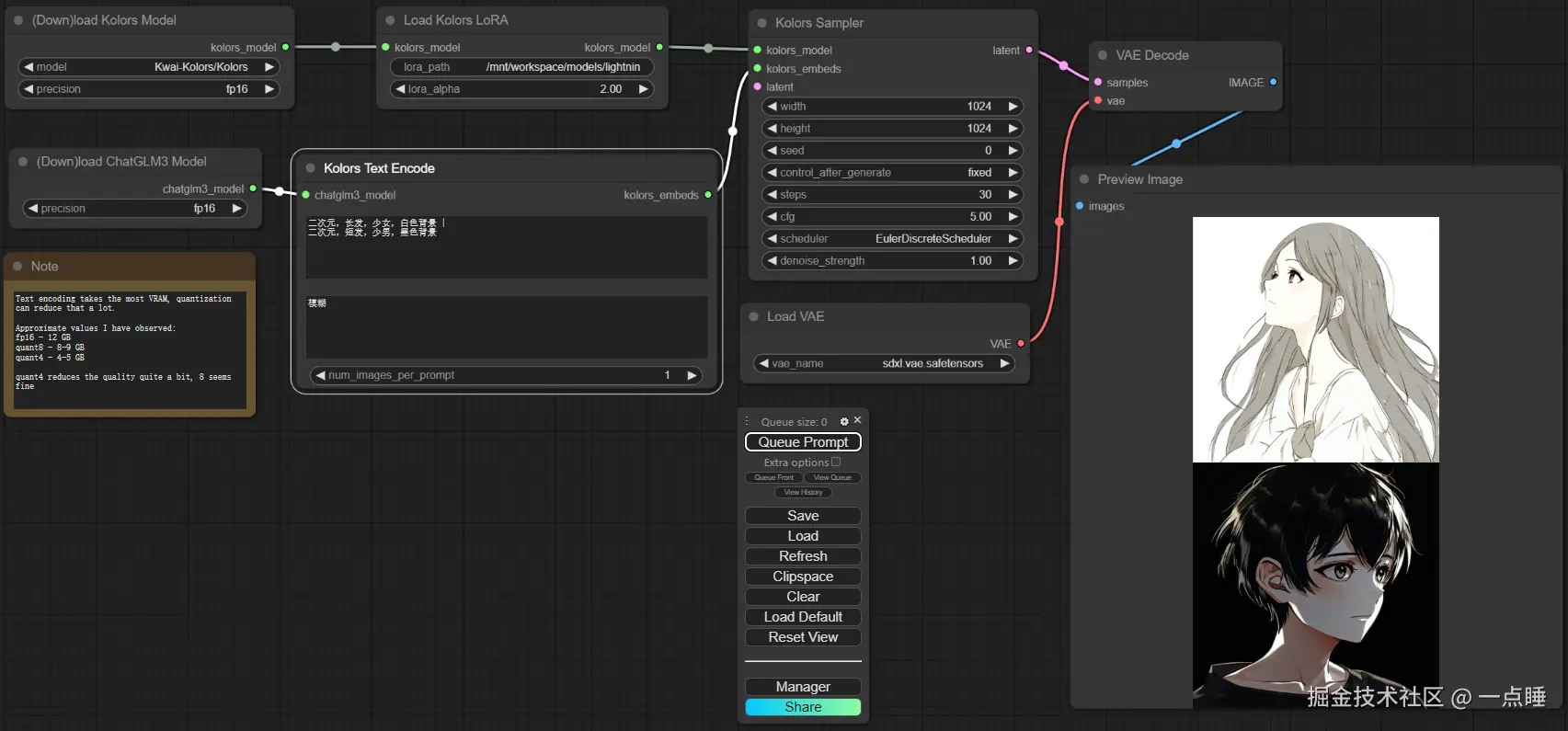Increase the steps value arrow
The image size is (1568, 731).
(x=1013, y=195)
